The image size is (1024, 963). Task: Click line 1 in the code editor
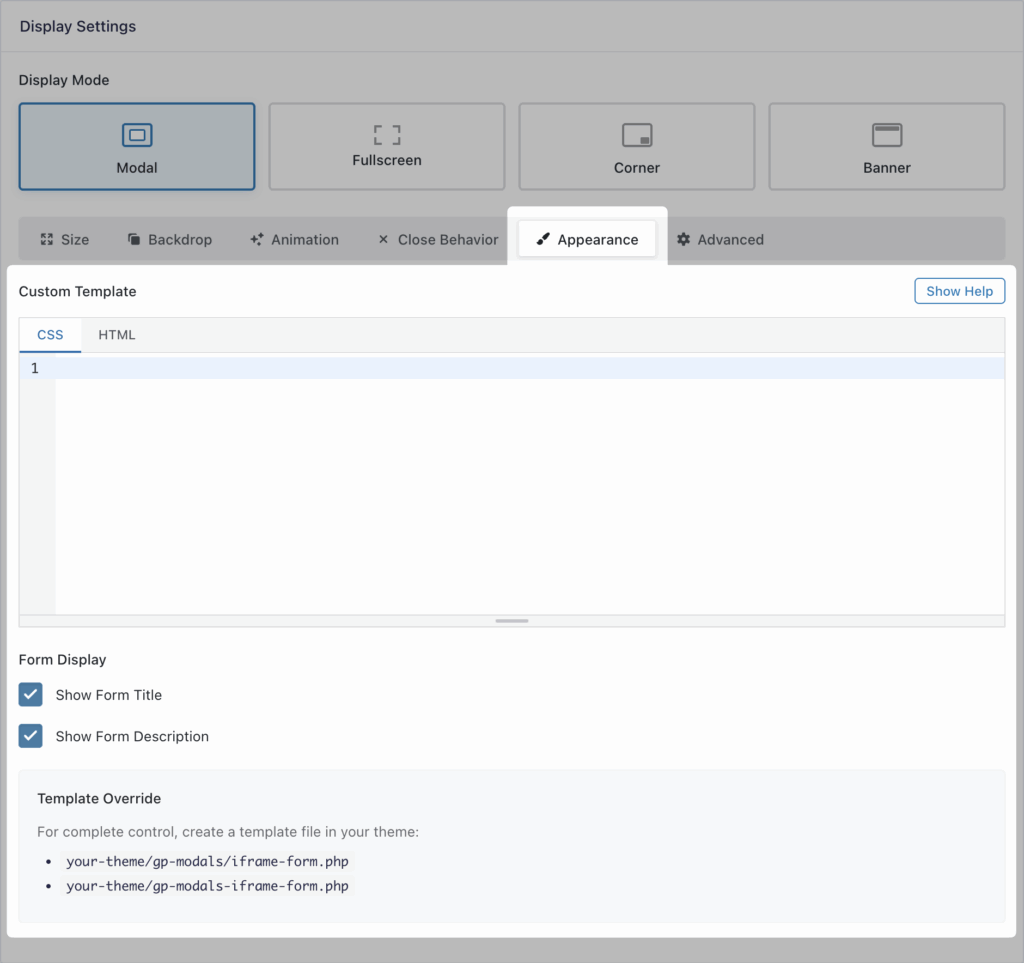click(x=500, y=369)
